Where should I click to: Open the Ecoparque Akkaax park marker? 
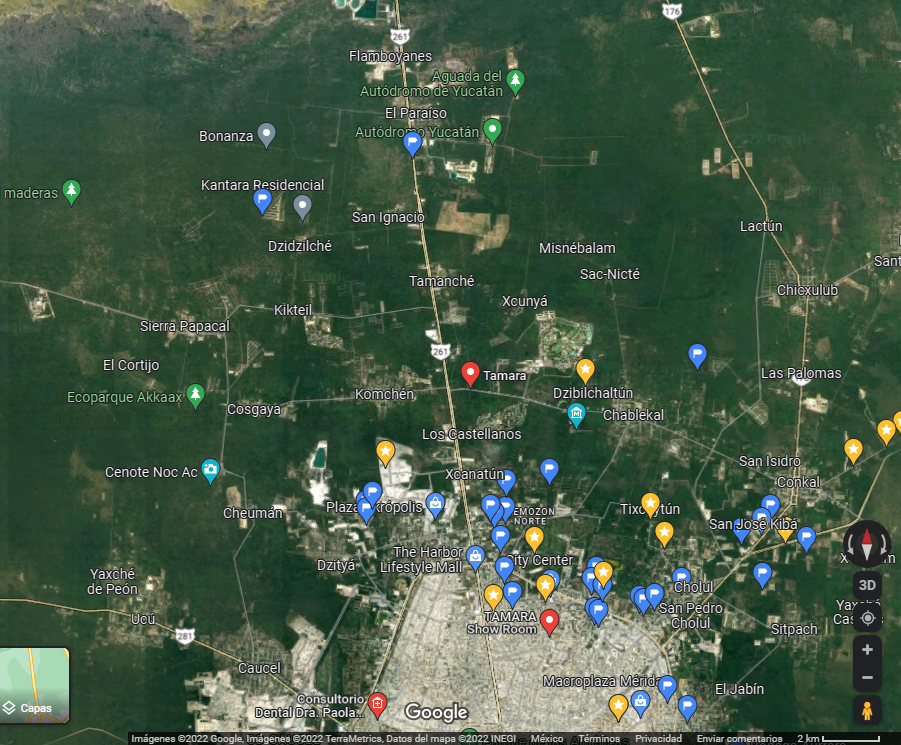[x=195, y=395]
